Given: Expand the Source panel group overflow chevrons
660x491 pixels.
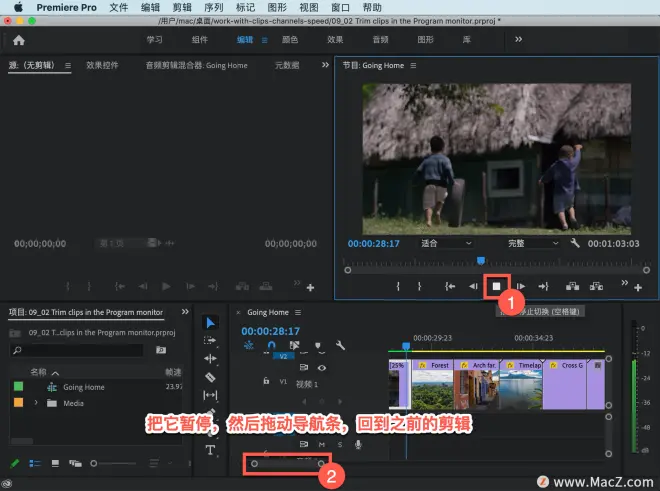Looking at the screenshot, I should click(x=325, y=65).
